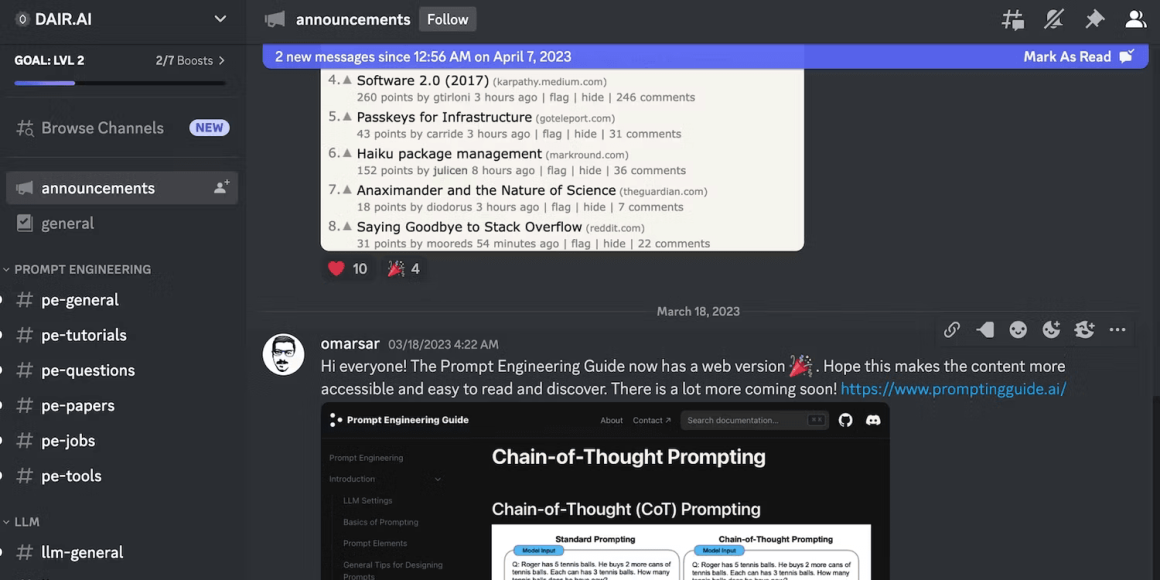Copy message link via chain icon

pyautogui.click(x=952, y=330)
